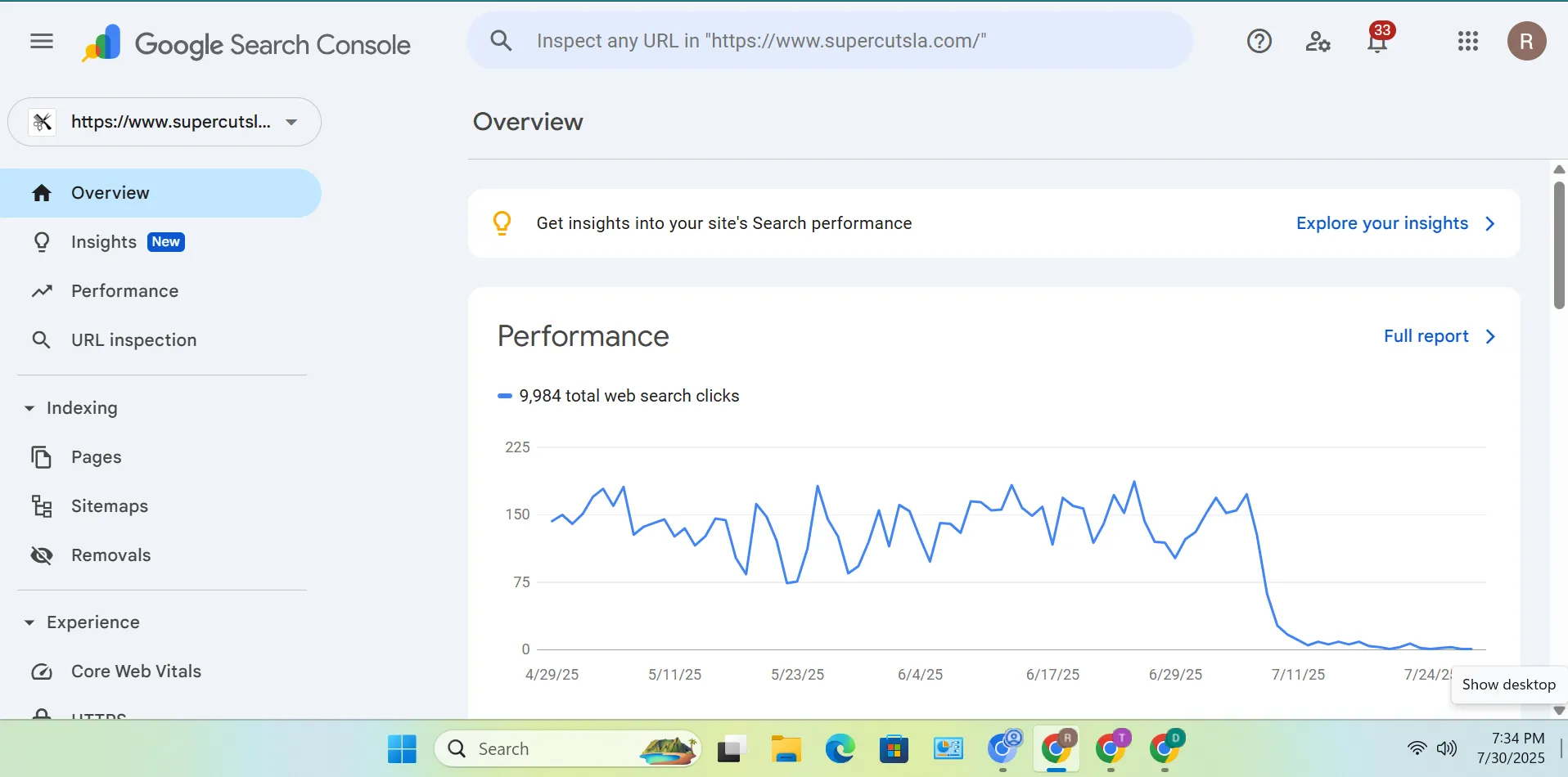Image resolution: width=1568 pixels, height=777 pixels.
Task: Open Removals in sidebar
Action: (160, 555)
